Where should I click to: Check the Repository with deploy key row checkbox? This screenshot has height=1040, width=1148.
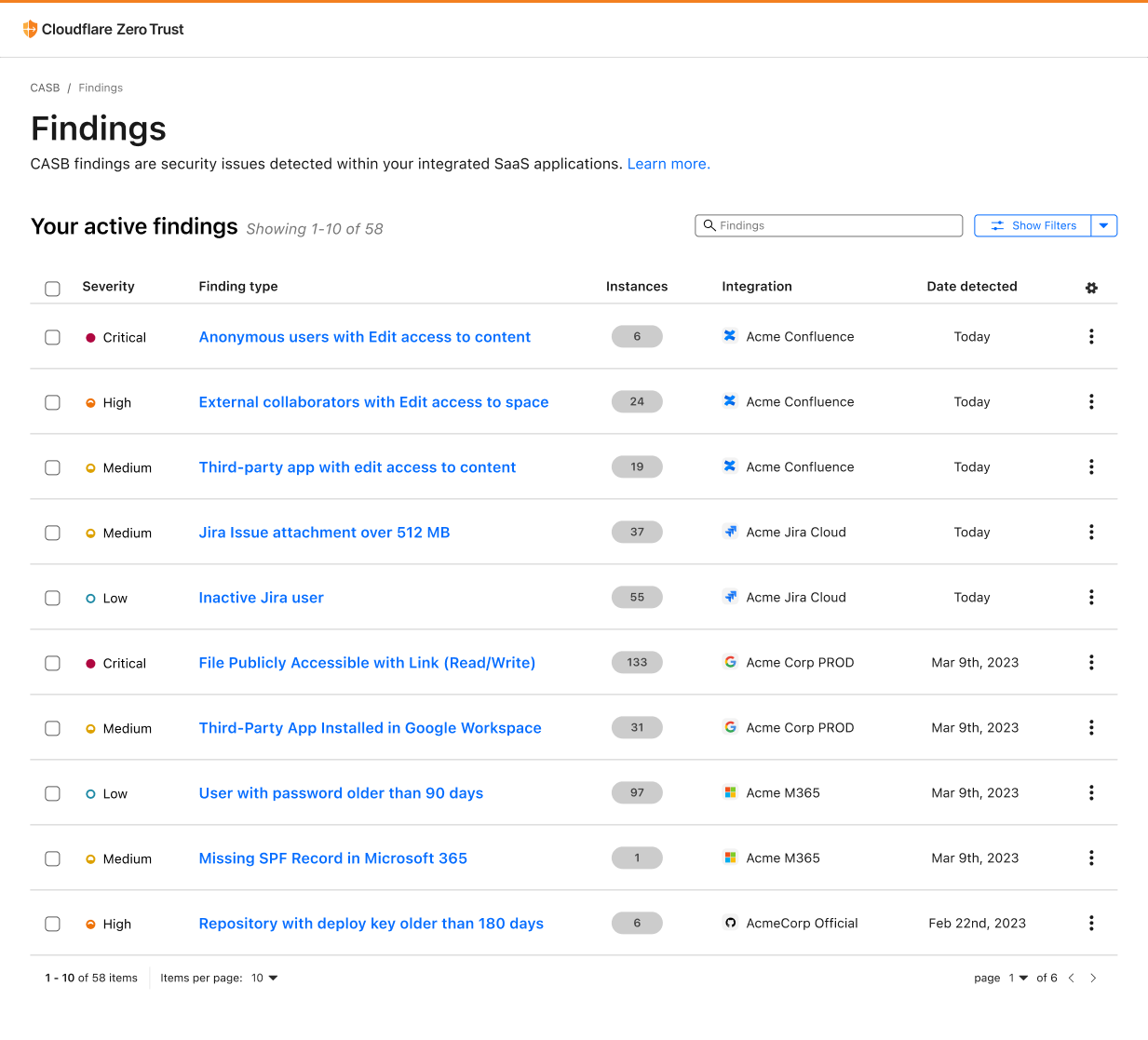[x=53, y=924]
